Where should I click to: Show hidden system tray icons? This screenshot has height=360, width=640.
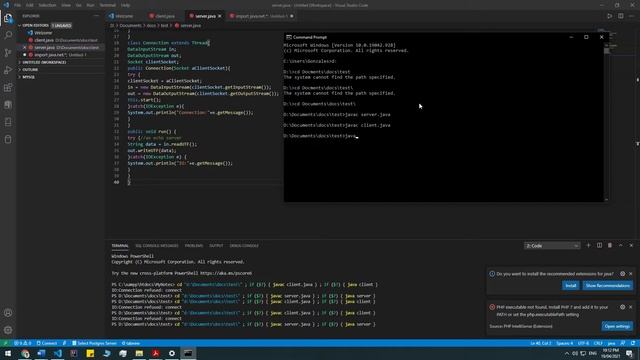click(567, 353)
